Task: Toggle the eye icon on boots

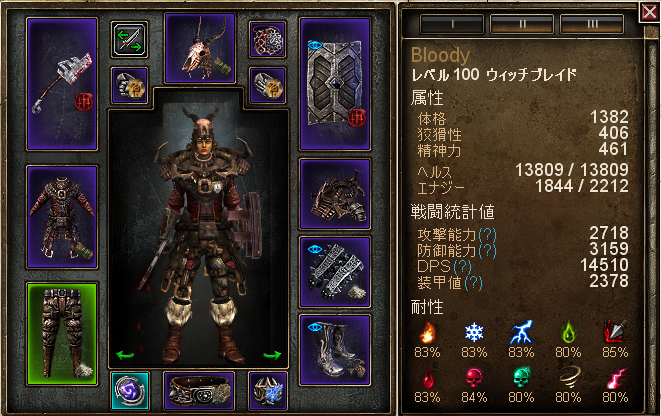Action: (x=315, y=327)
